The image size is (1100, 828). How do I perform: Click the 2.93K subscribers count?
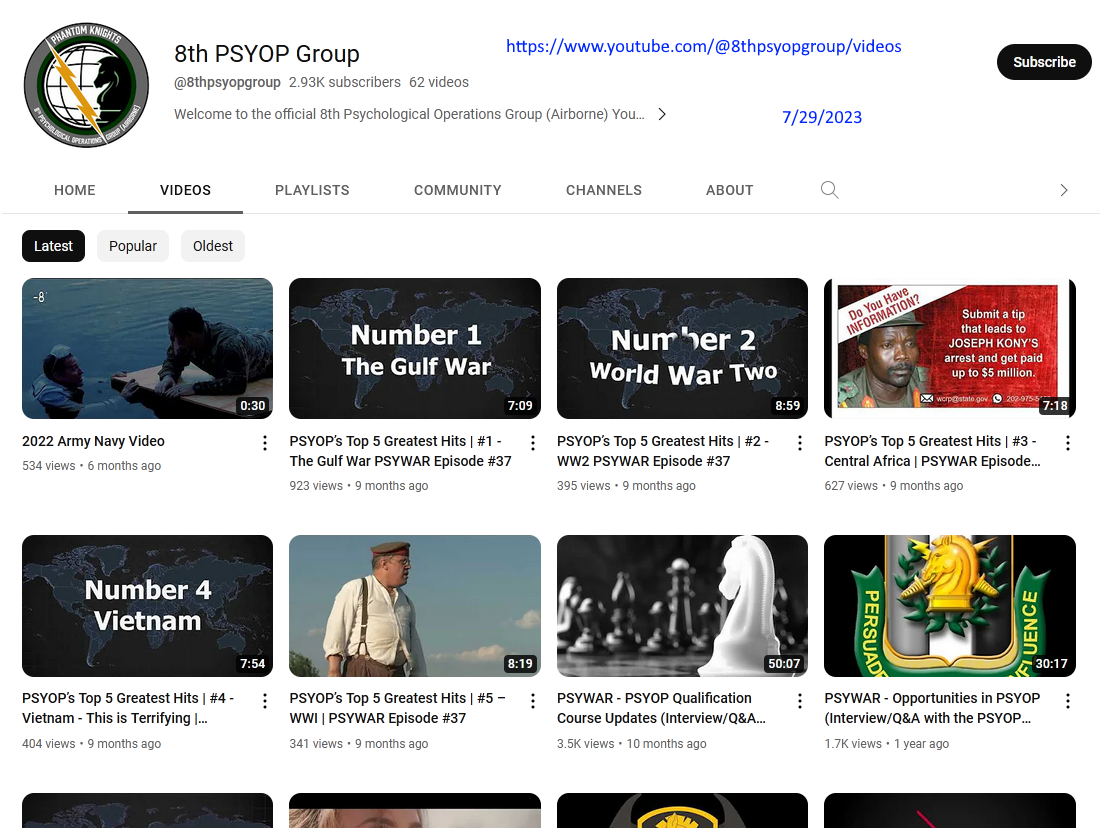(344, 82)
